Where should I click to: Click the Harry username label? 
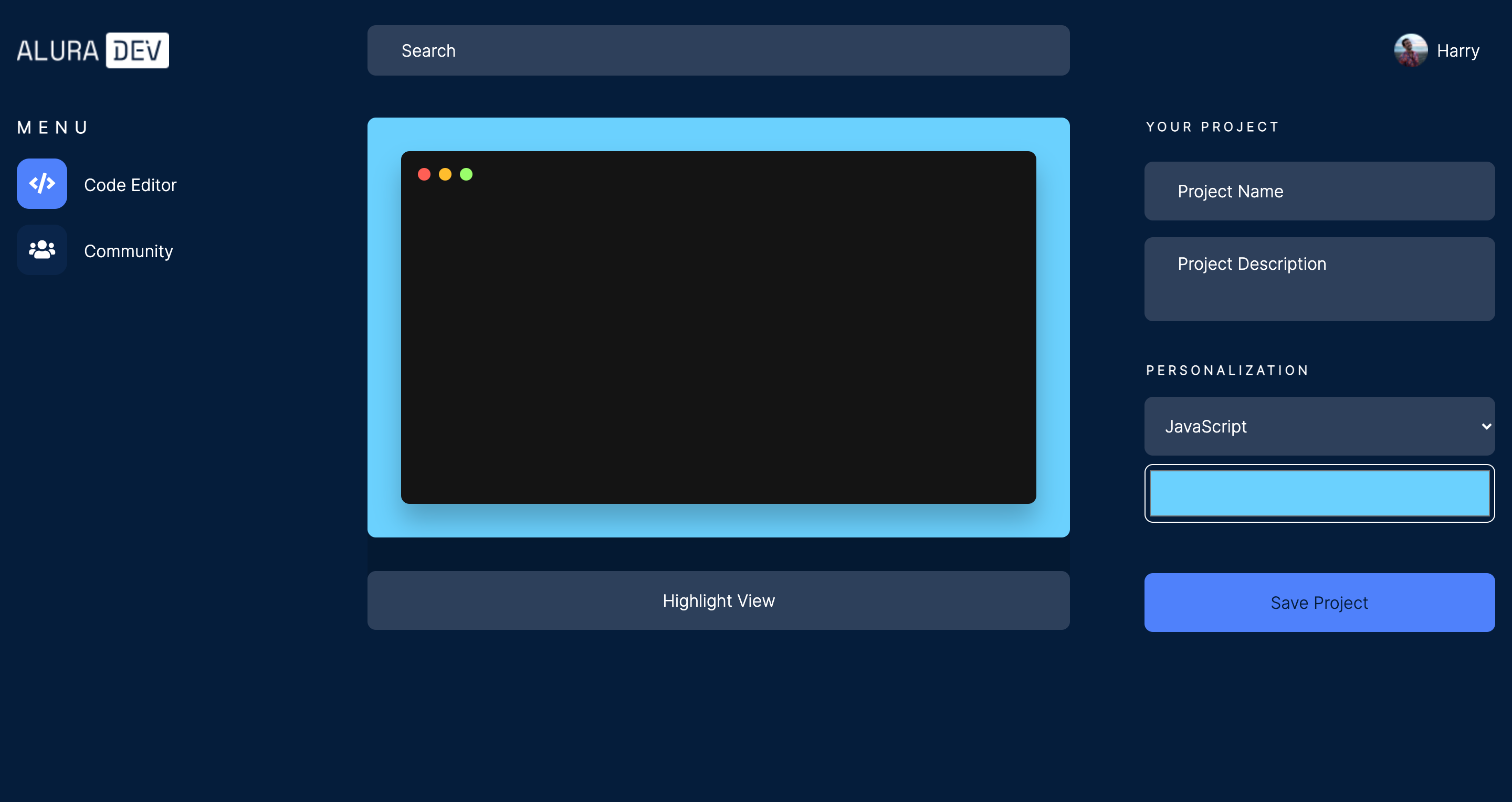1458,51
